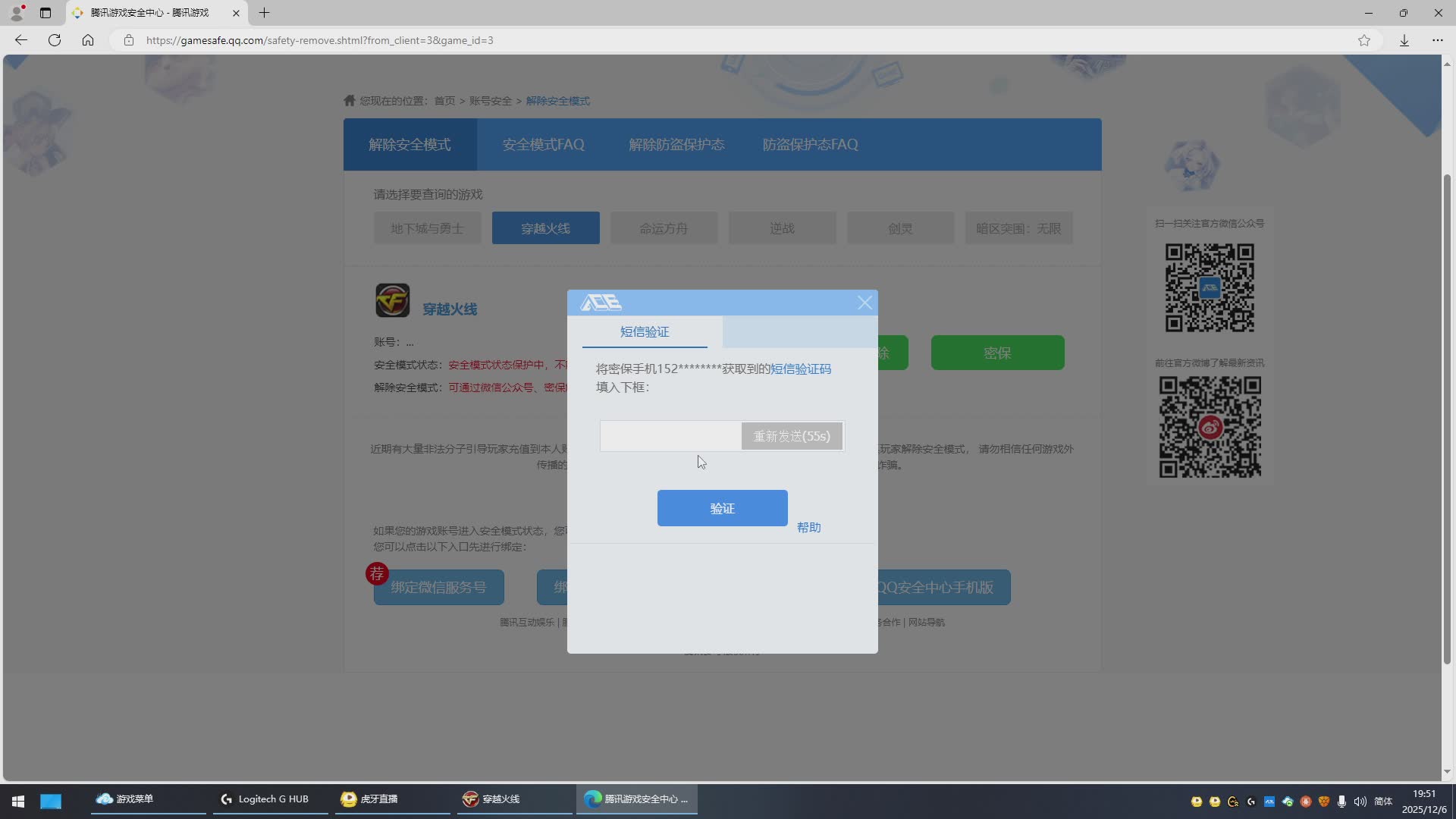
Task: Open Logitech G HUB from taskbar
Action: click(265, 799)
